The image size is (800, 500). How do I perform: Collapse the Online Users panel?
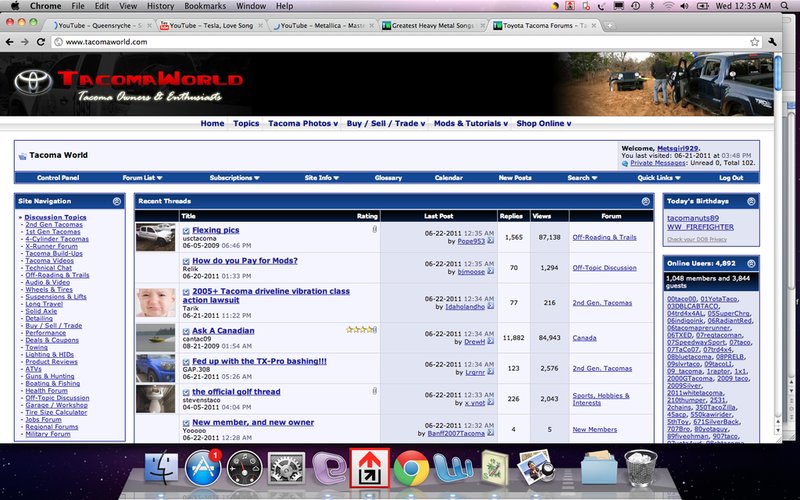pyautogui.click(x=751, y=264)
